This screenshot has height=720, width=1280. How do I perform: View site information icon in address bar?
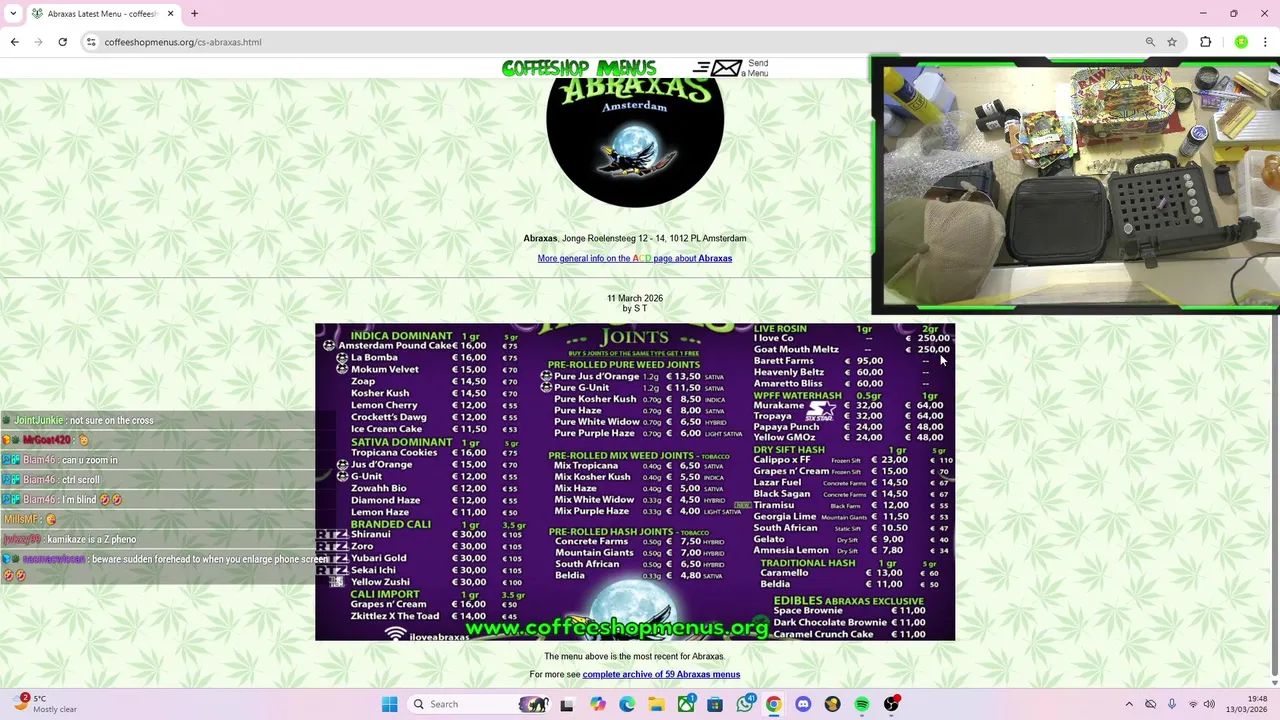[91, 42]
